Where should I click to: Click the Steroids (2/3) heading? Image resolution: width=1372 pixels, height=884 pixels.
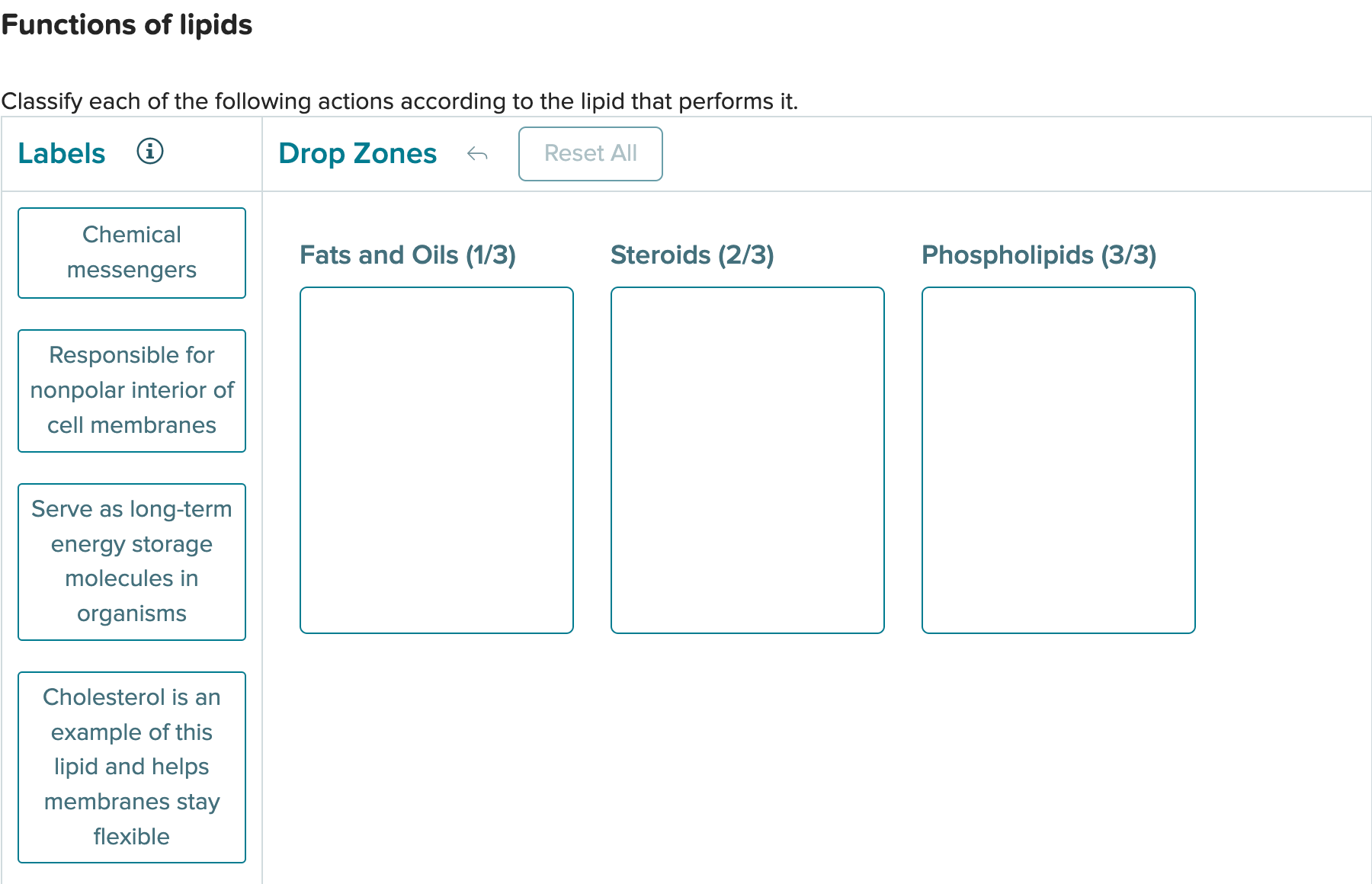pyautogui.click(x=692, y=255)
